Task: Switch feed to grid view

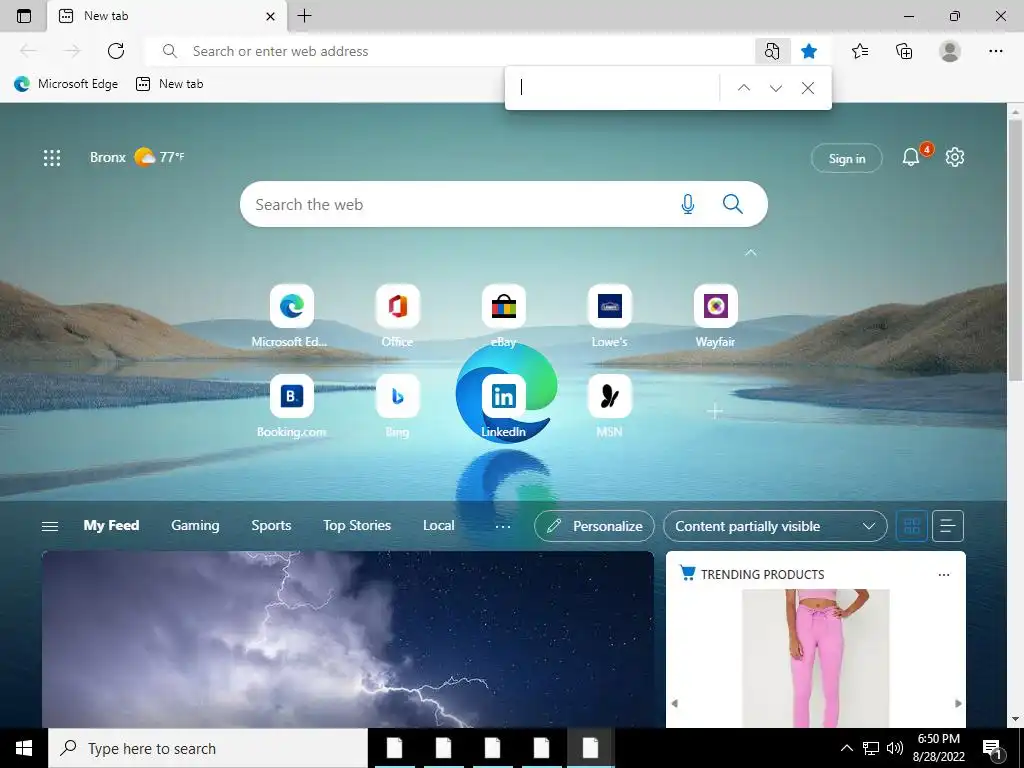Action: 912,526
